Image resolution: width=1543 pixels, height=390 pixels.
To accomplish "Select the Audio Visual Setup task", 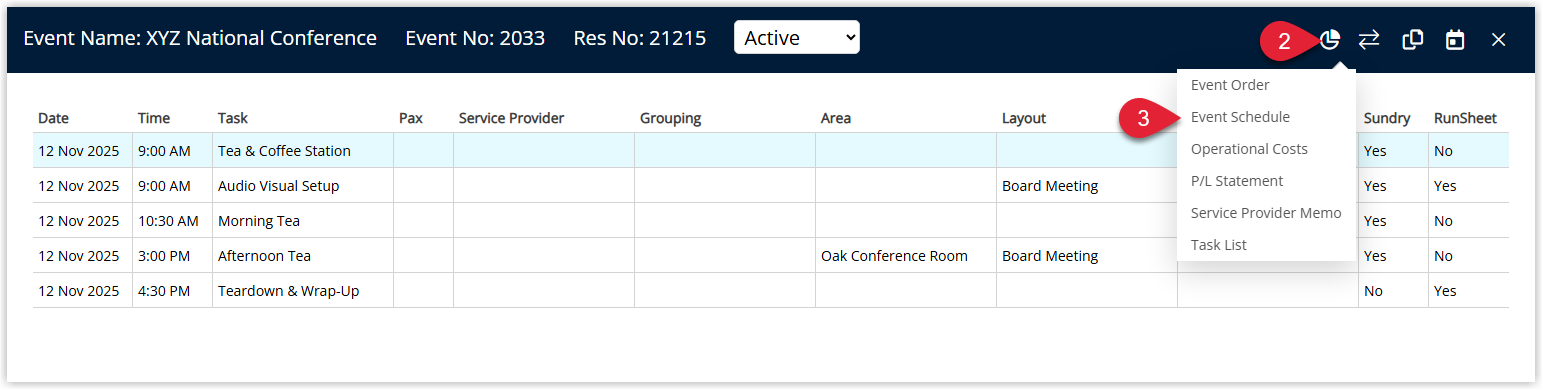I will point(279,186).
